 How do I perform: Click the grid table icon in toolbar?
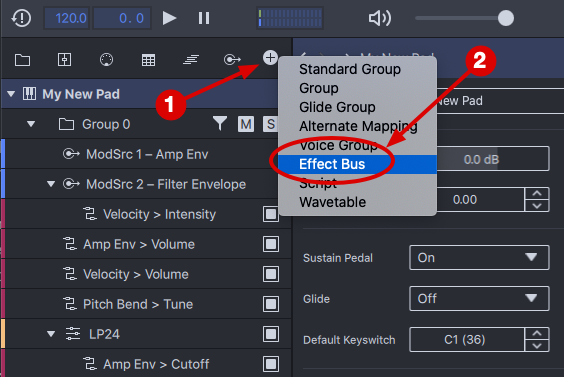[x=148, y=60]
